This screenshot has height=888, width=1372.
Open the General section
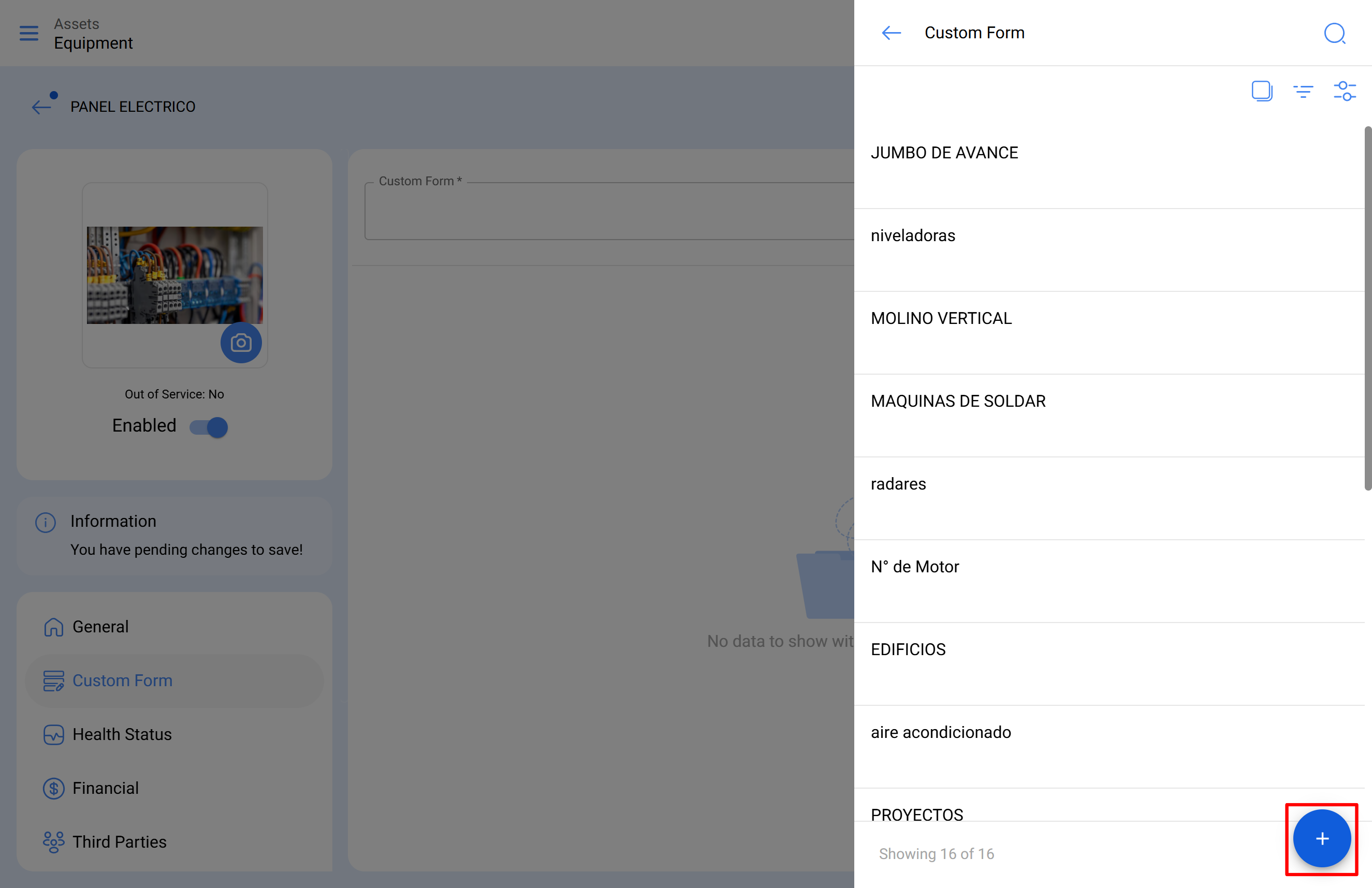tap(100, 626)
